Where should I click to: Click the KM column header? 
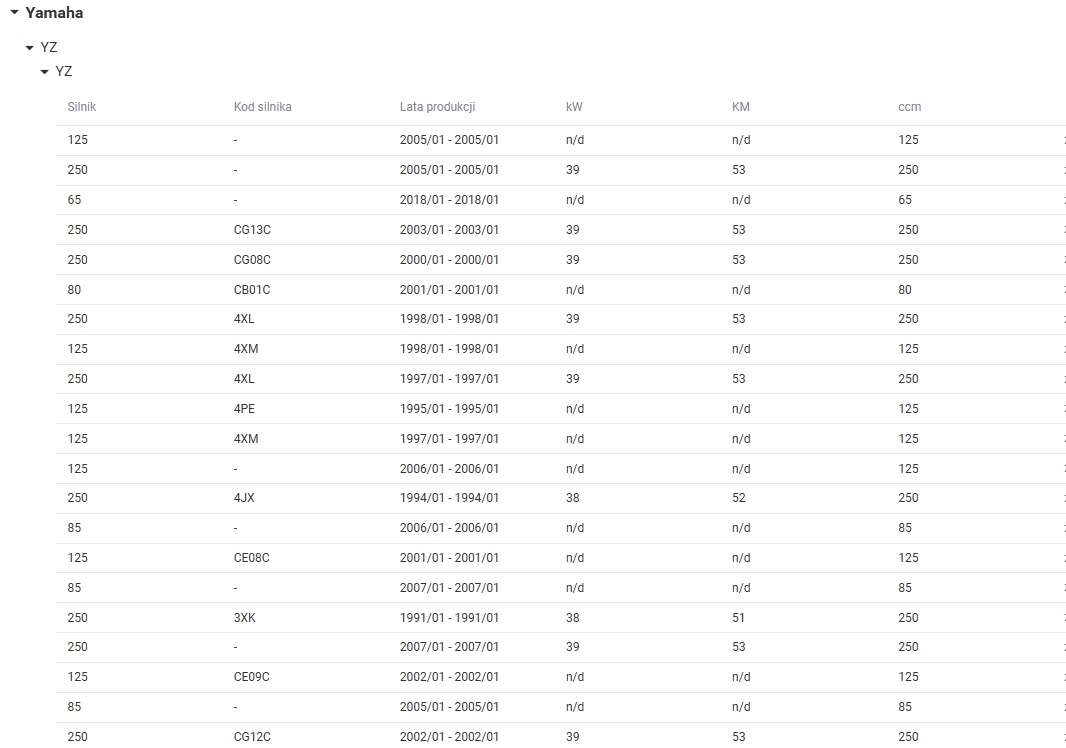740,107
